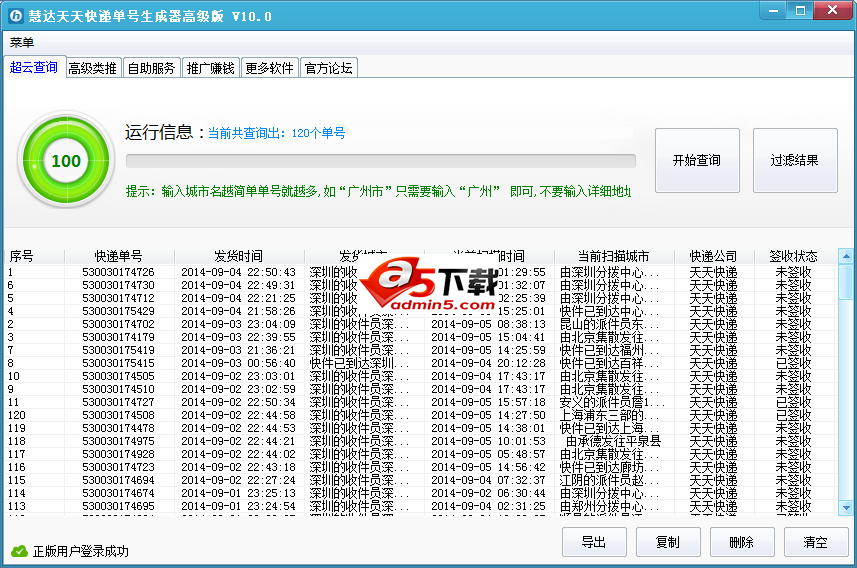Viewport: 857px width, 568px height.
Task: Click the 复制 button
Action: click(x=668, y=542)
